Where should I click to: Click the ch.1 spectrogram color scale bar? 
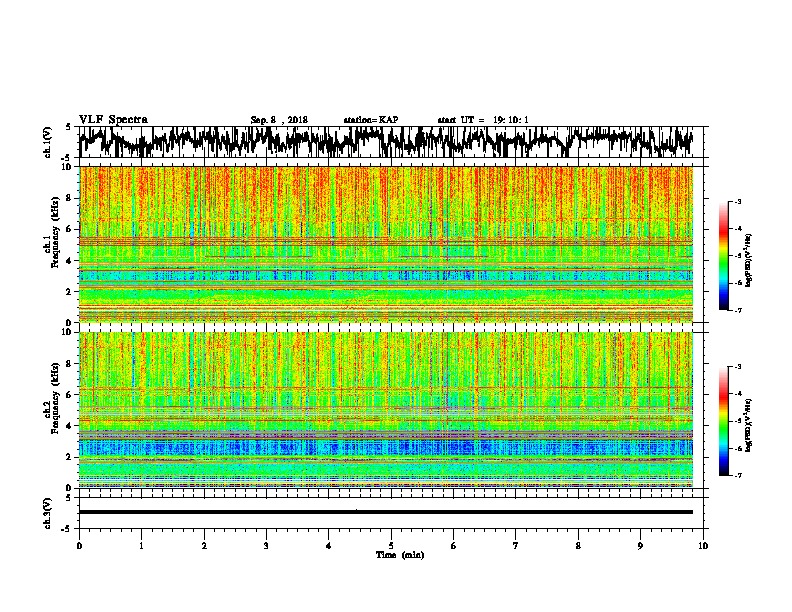[x=724, y=256]
